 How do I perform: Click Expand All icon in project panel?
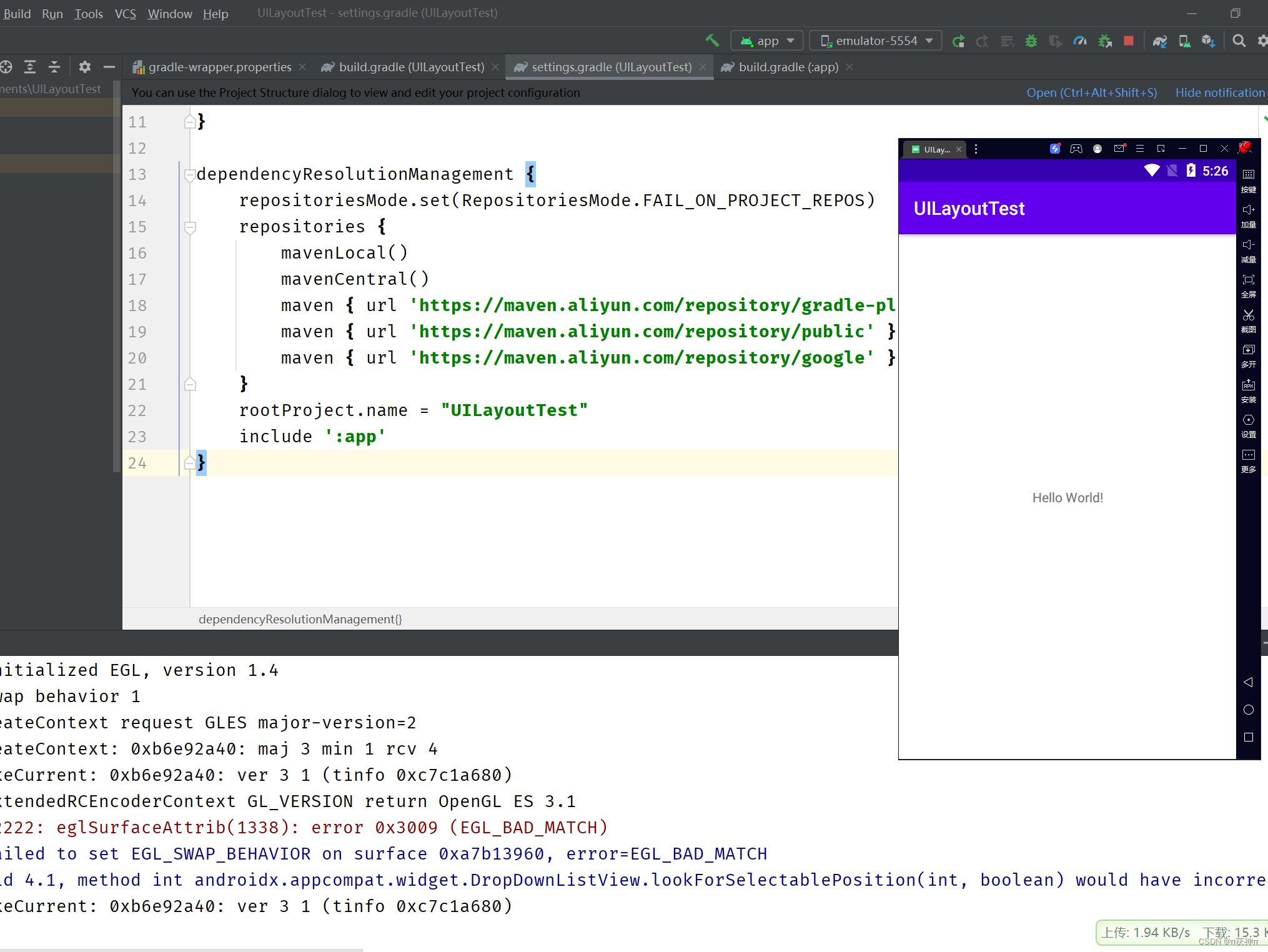tap(30, 67)
